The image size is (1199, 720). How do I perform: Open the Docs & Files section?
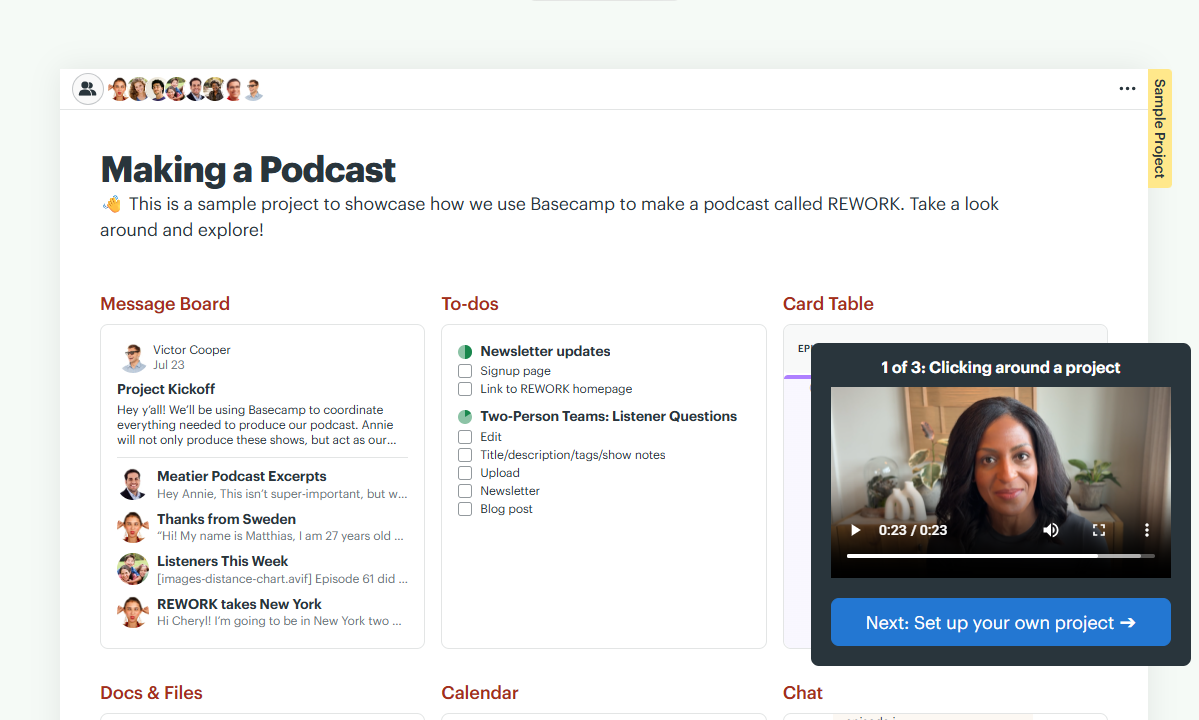pyautogui.click(x=151, y=692)
